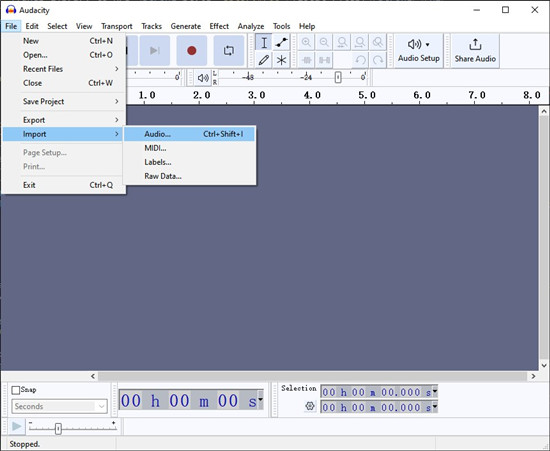Choose New from File menu
The image size is (550, 451).
pyautogui.click(x=63, y=41)
